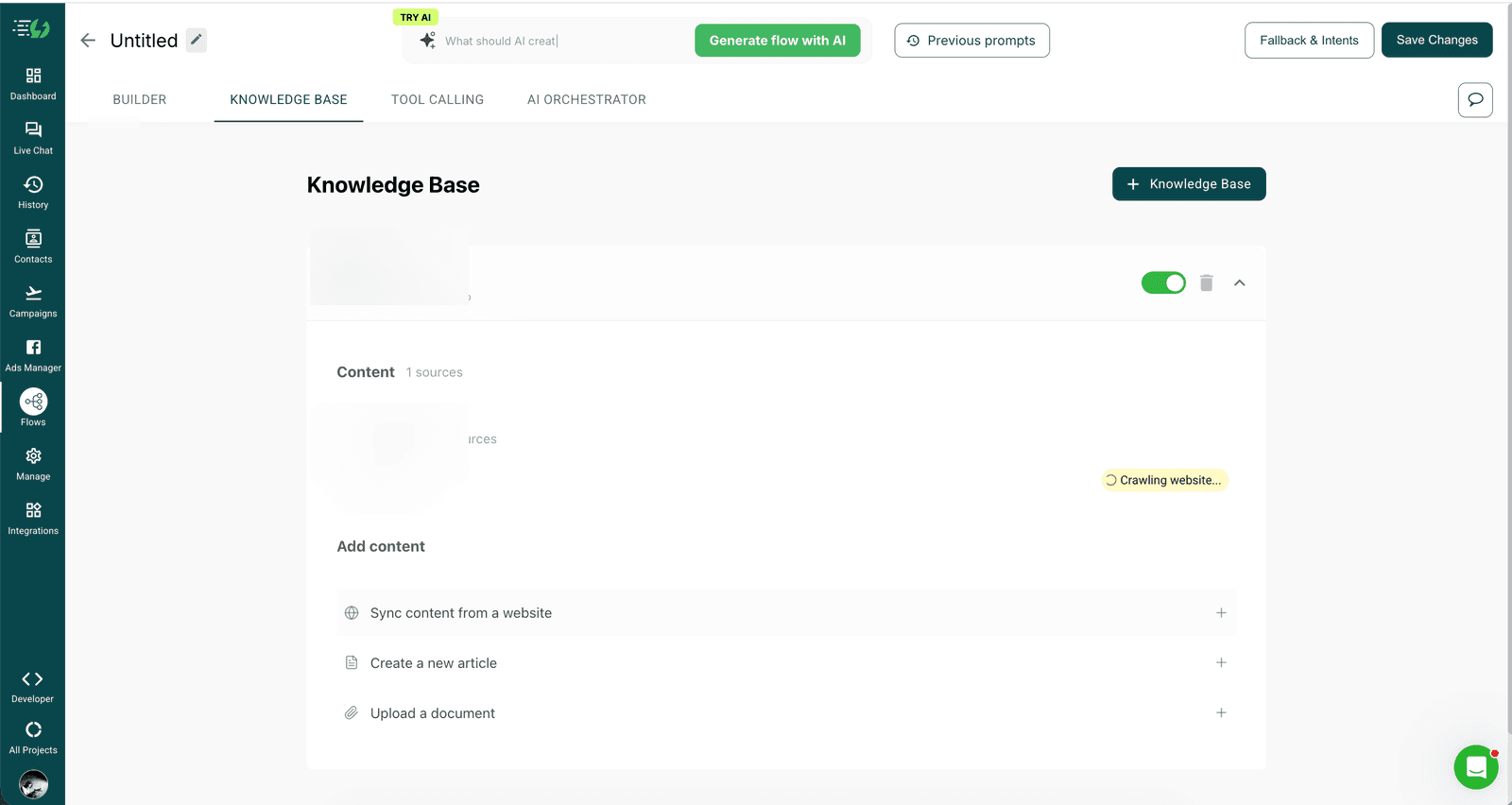
Task: Edit the Untitled flow name pencil icon
Action: 196,40
